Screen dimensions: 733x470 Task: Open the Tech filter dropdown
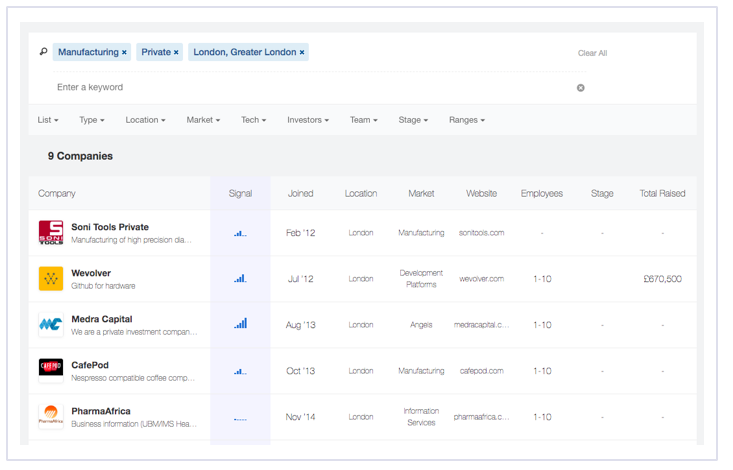[x=254, y=120]
